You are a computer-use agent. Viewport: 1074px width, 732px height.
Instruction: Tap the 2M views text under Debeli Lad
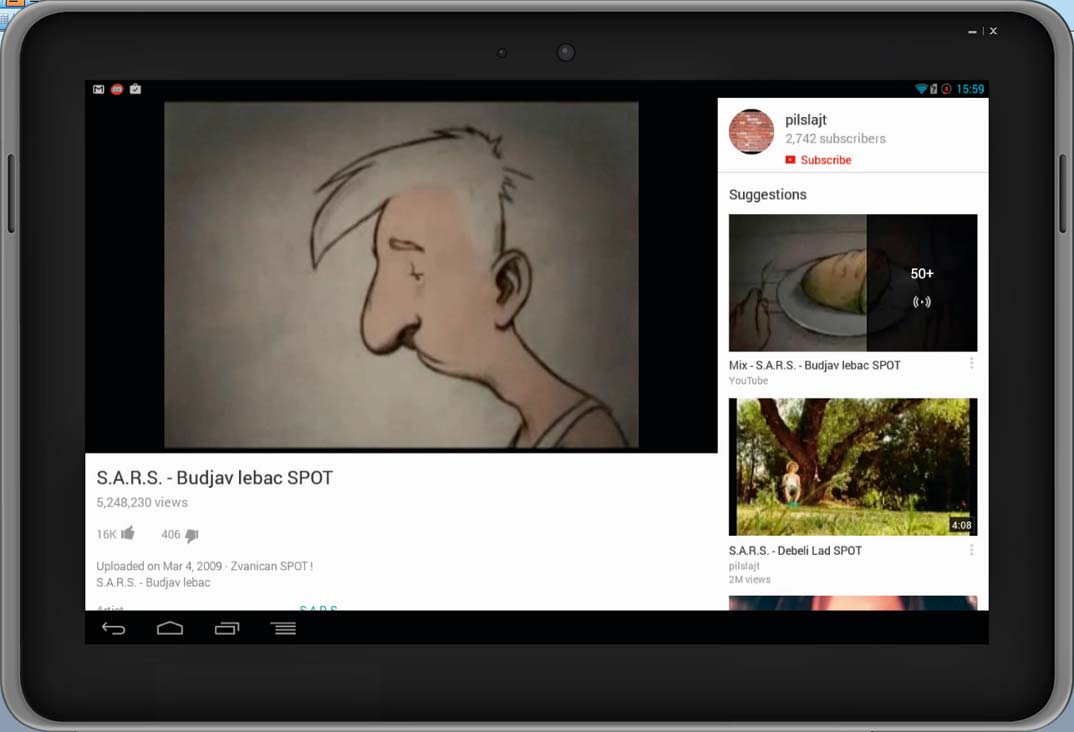click(749, 579)
